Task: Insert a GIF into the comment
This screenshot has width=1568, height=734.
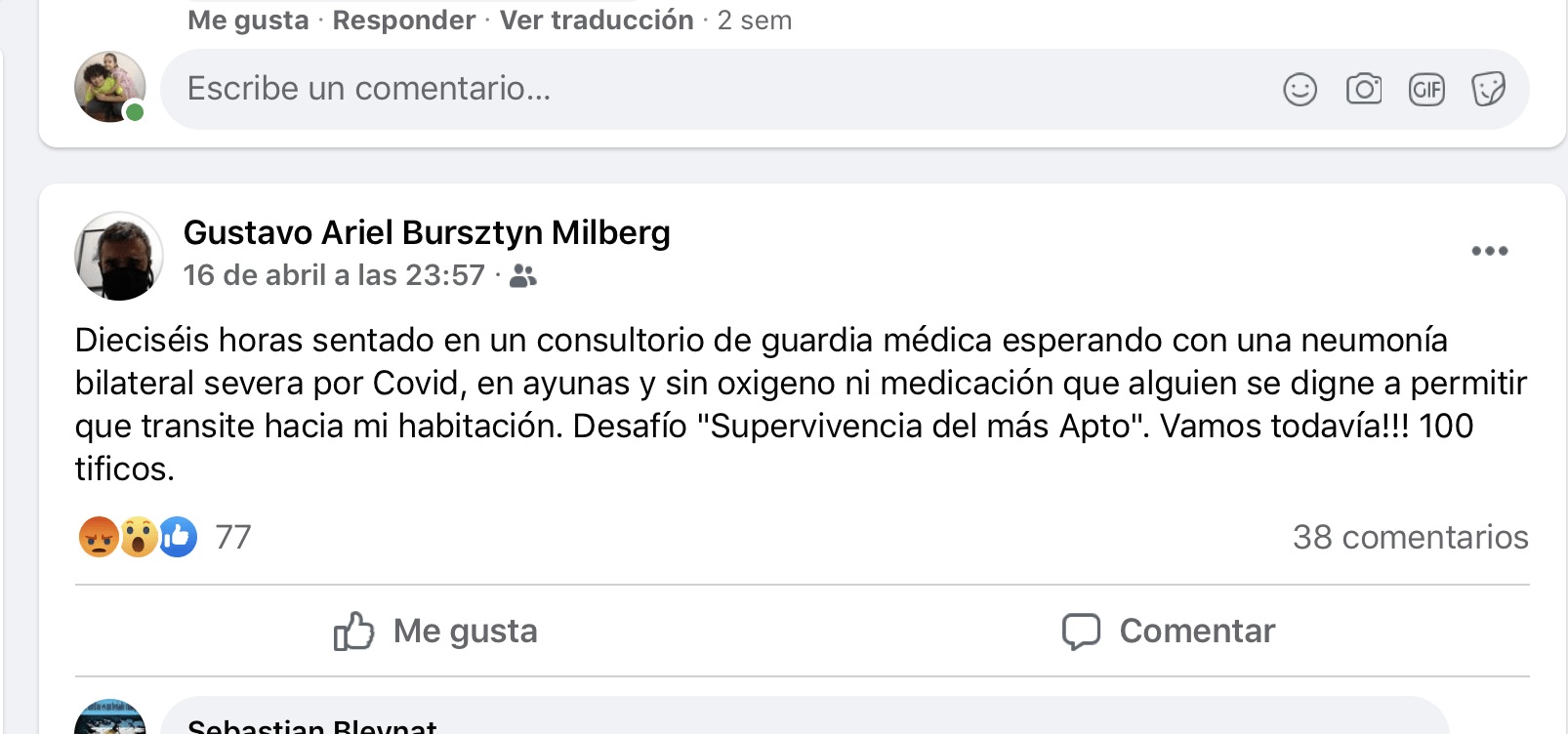Action: click(1426, 90)
